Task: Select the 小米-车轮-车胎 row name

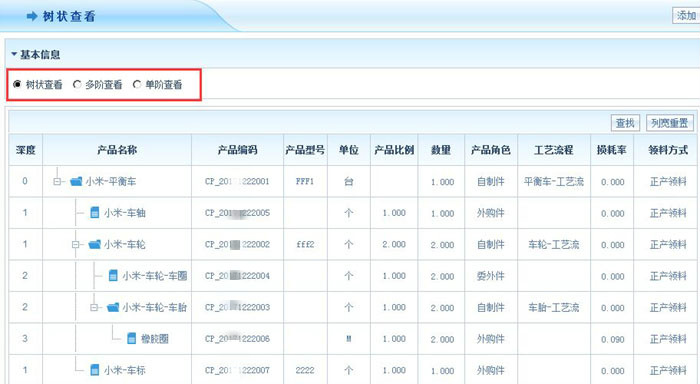Action: [x=154, y=307]
